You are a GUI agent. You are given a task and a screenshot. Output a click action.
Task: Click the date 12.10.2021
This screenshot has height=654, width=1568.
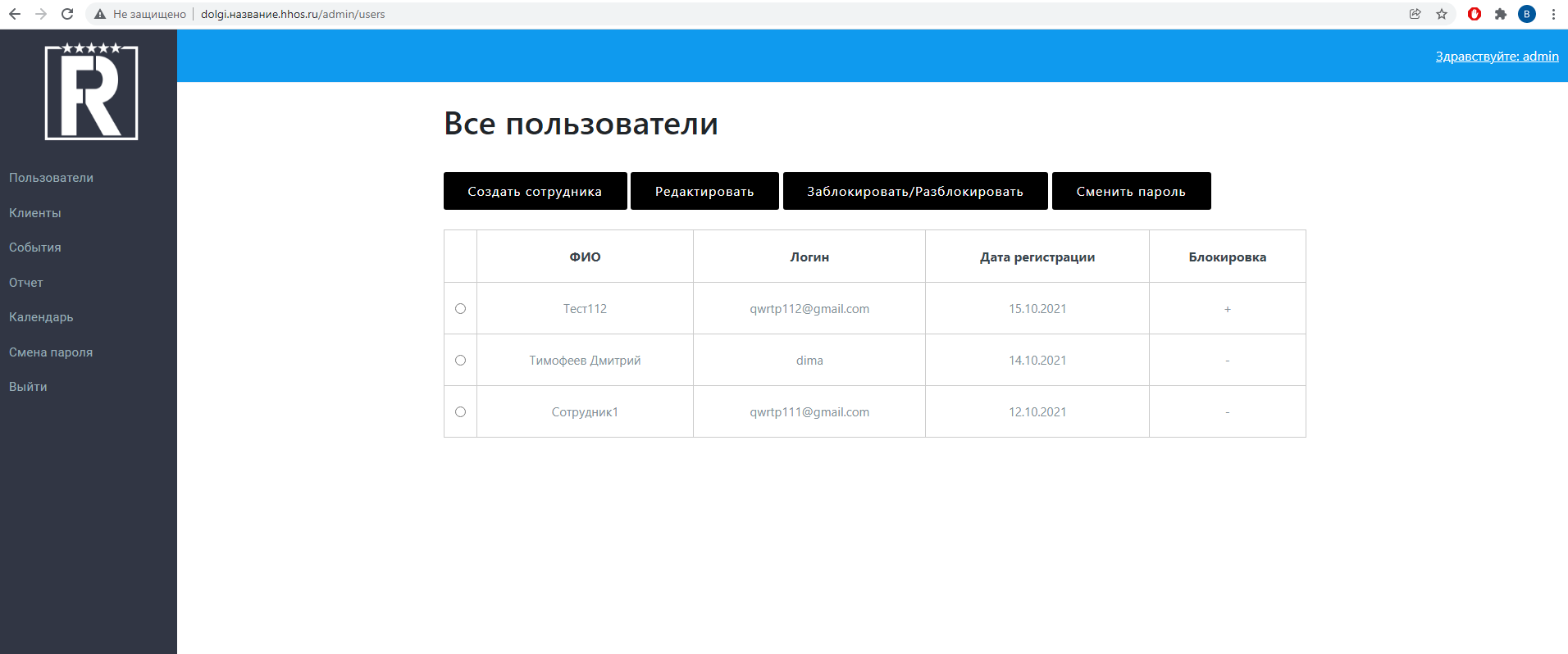(1037, 412)
